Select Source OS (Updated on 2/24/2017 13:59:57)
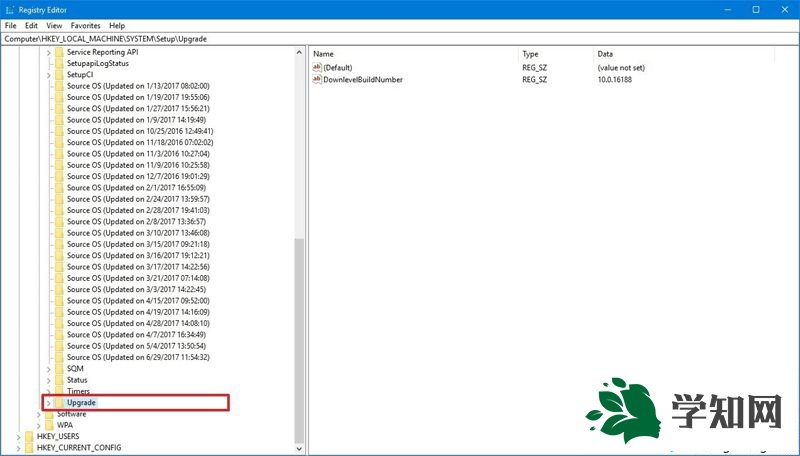 [x=138, y=199]
